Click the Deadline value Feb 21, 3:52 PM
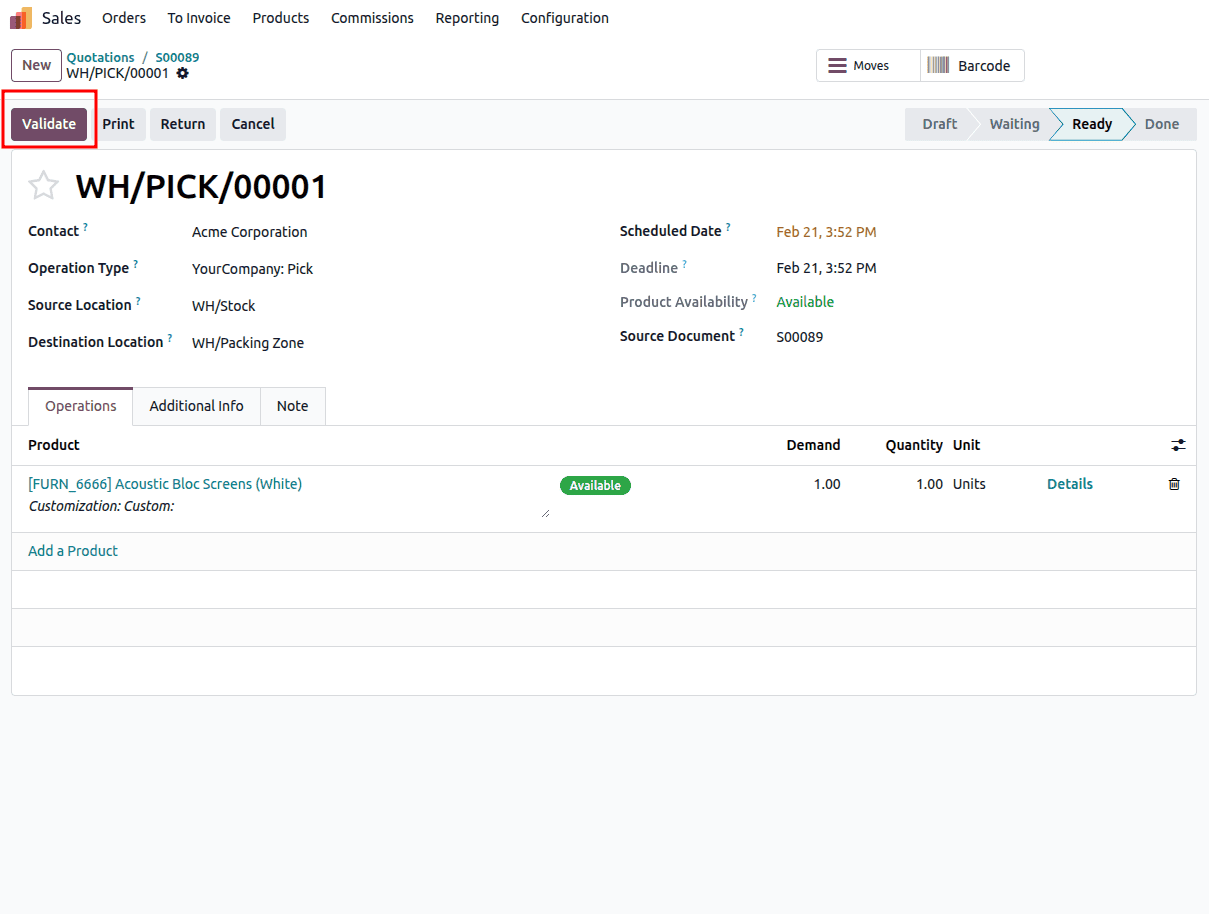The image size is (1209, 914). 826,268
